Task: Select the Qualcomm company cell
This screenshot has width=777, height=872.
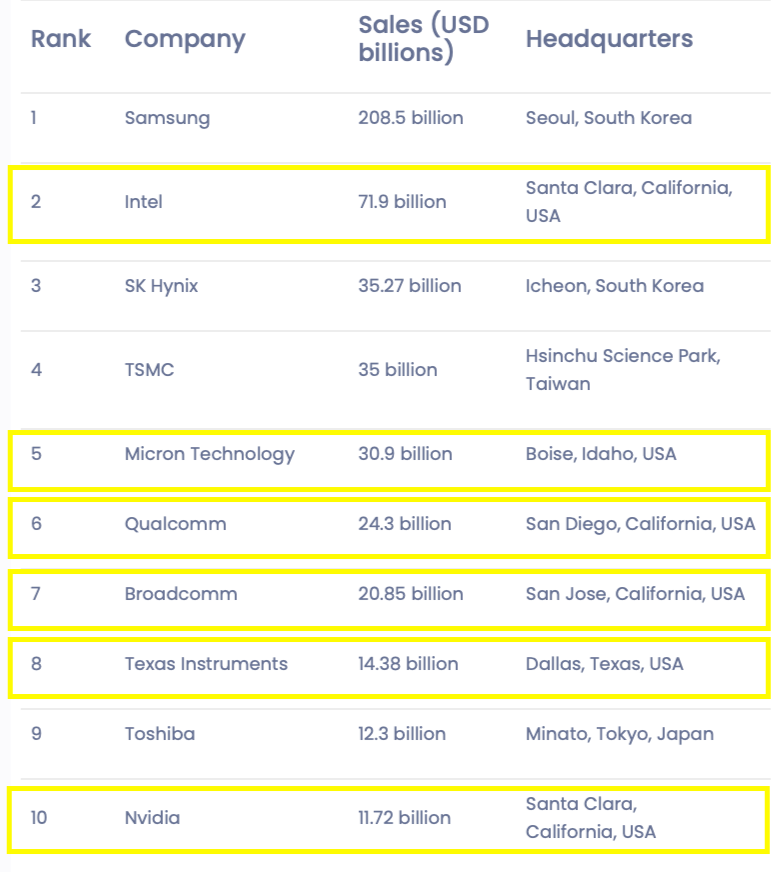Action: [175, 524]
